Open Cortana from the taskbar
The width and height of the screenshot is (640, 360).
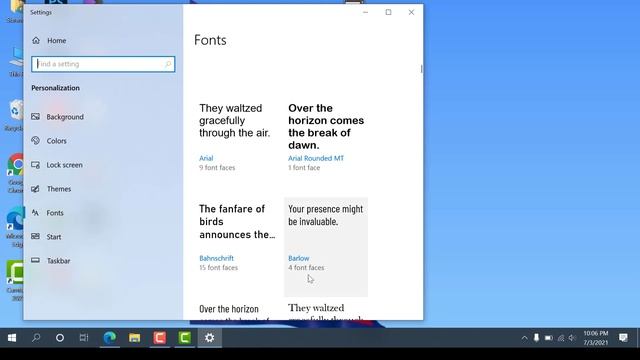click(x=60, y=338)
